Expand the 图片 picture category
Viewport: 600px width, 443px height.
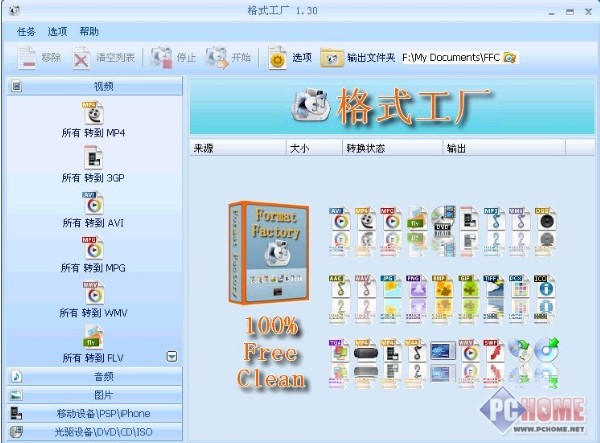click(95, 395)
